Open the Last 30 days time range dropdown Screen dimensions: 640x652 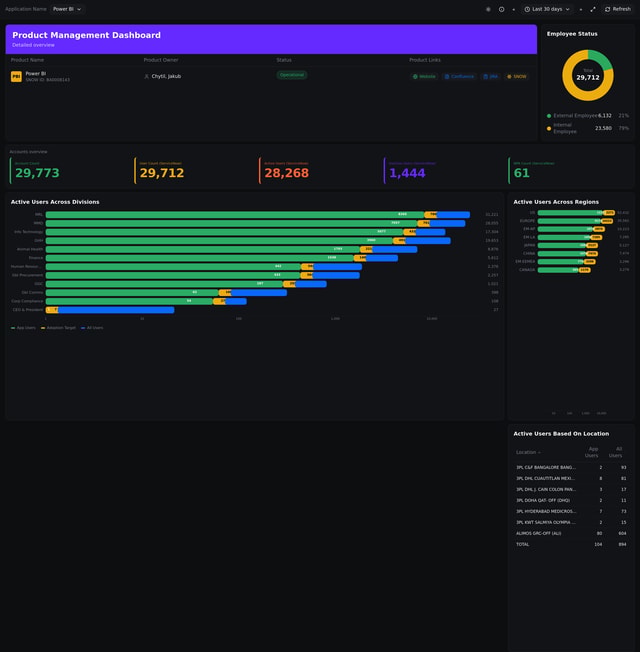[x=550, y=9]
